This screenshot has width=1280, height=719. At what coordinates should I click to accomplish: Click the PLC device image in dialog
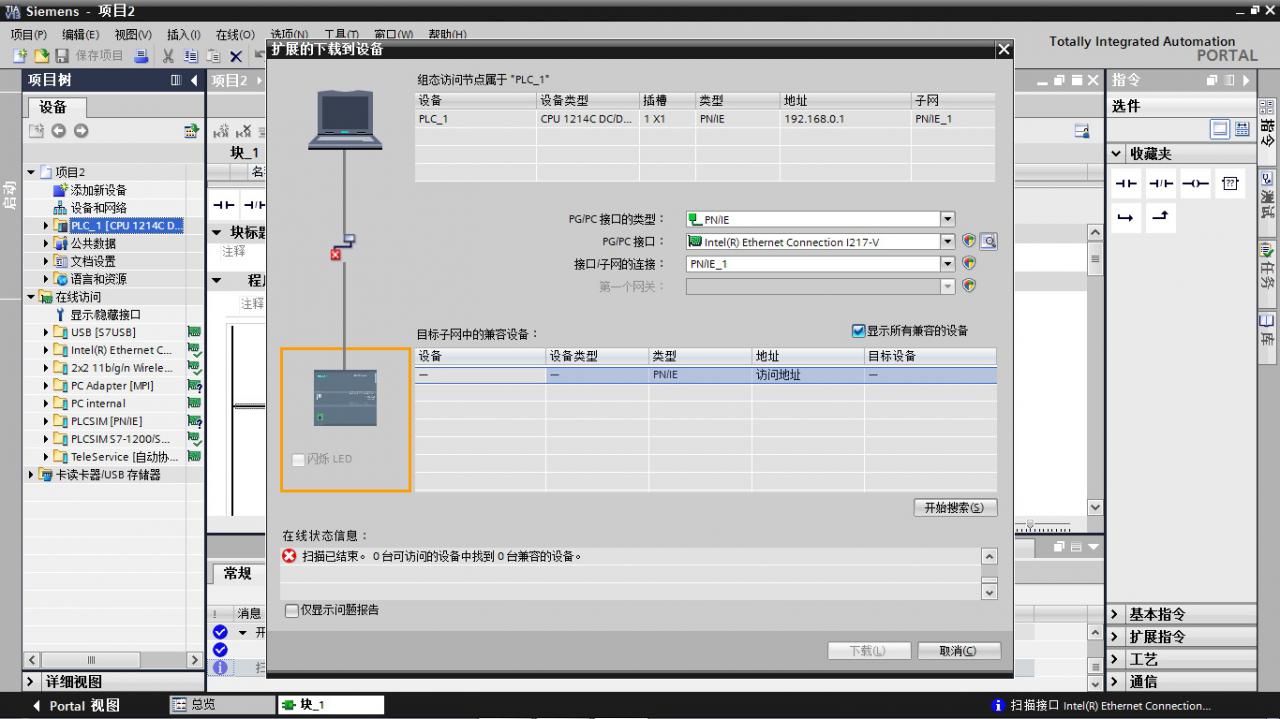(345, 397)
